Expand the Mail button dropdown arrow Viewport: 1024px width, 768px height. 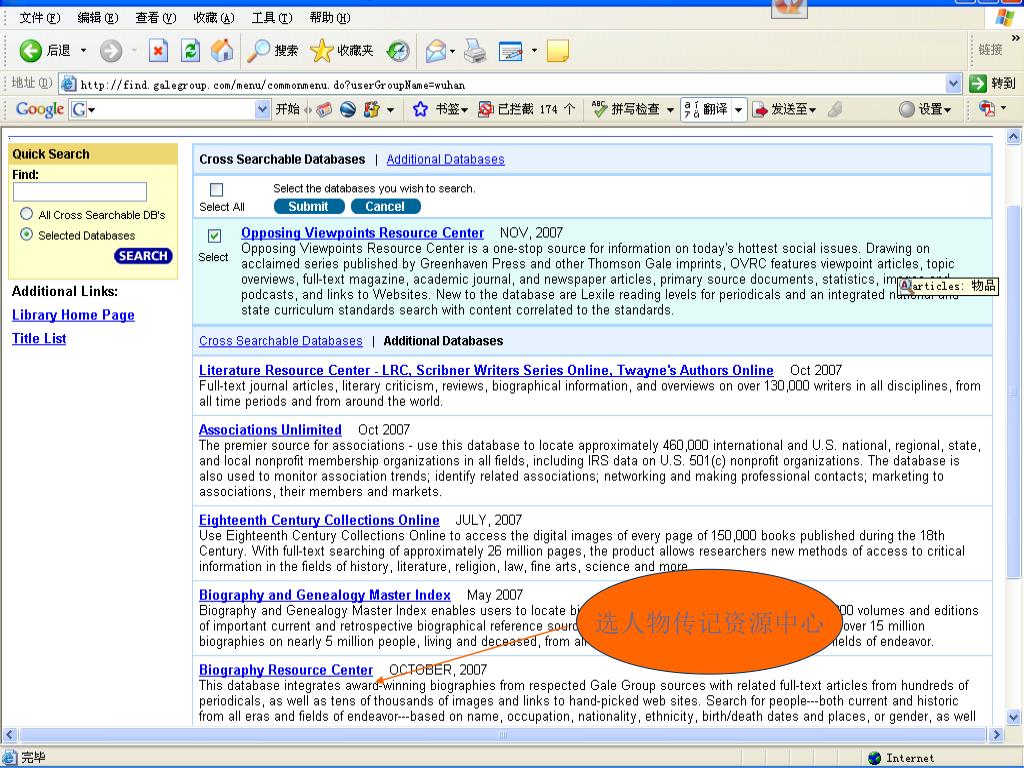452,51
